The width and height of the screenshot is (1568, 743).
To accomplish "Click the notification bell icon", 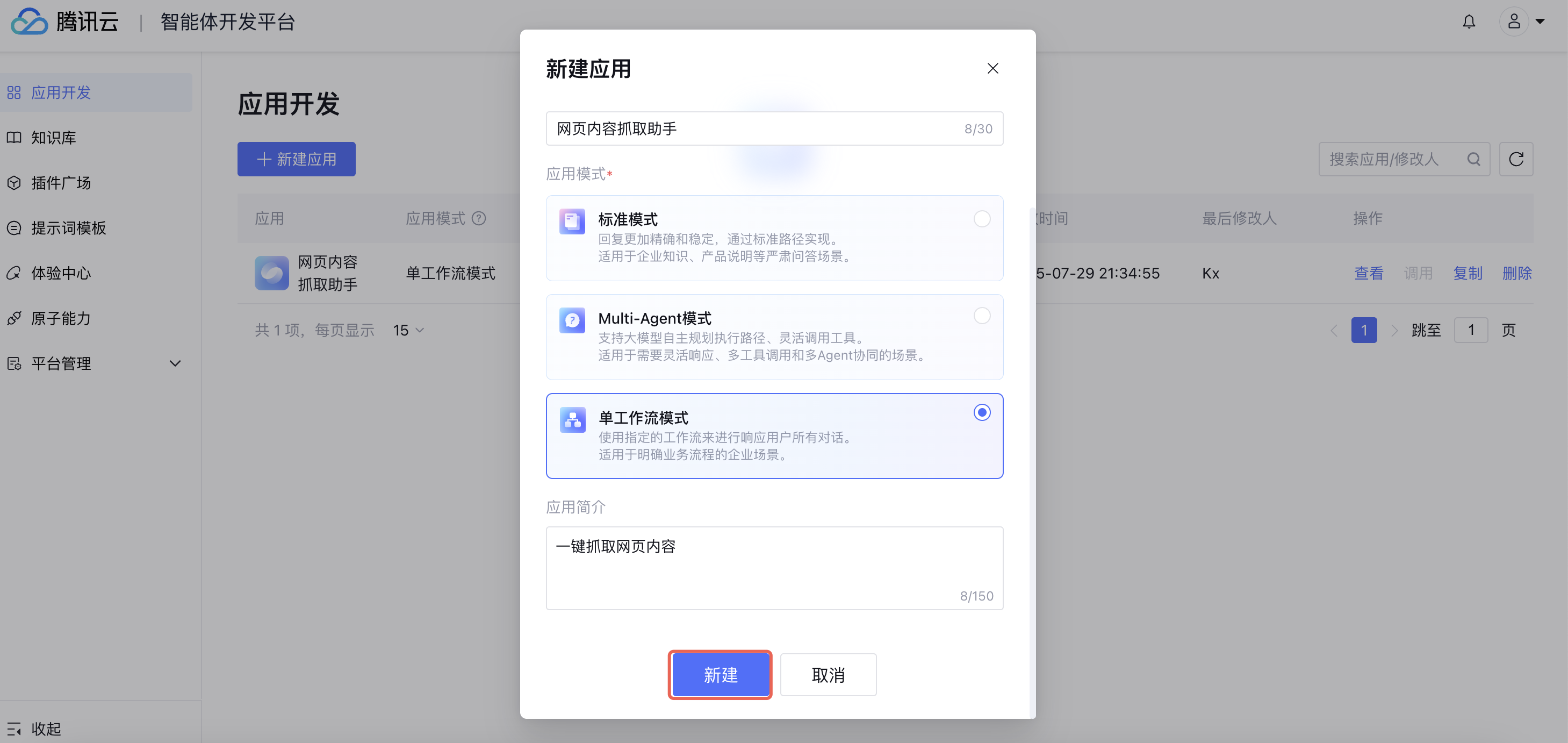I will [x=1468, y=22].
